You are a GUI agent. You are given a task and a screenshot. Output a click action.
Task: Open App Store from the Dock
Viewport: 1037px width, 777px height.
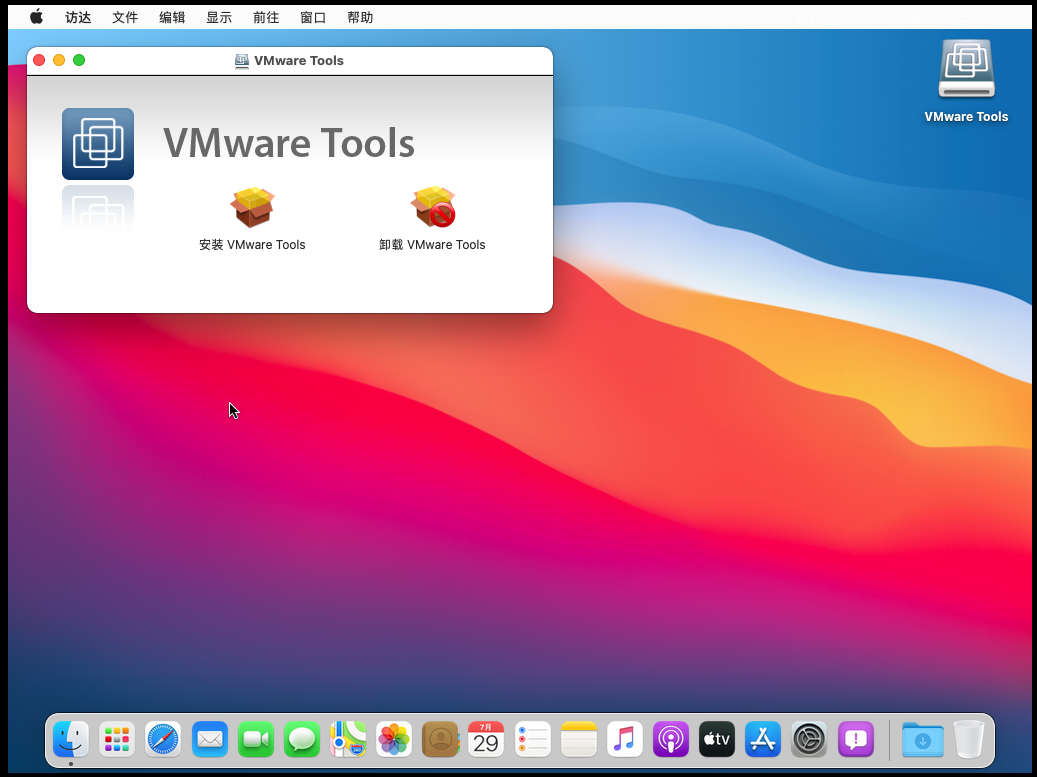click(x=763, y=739)
